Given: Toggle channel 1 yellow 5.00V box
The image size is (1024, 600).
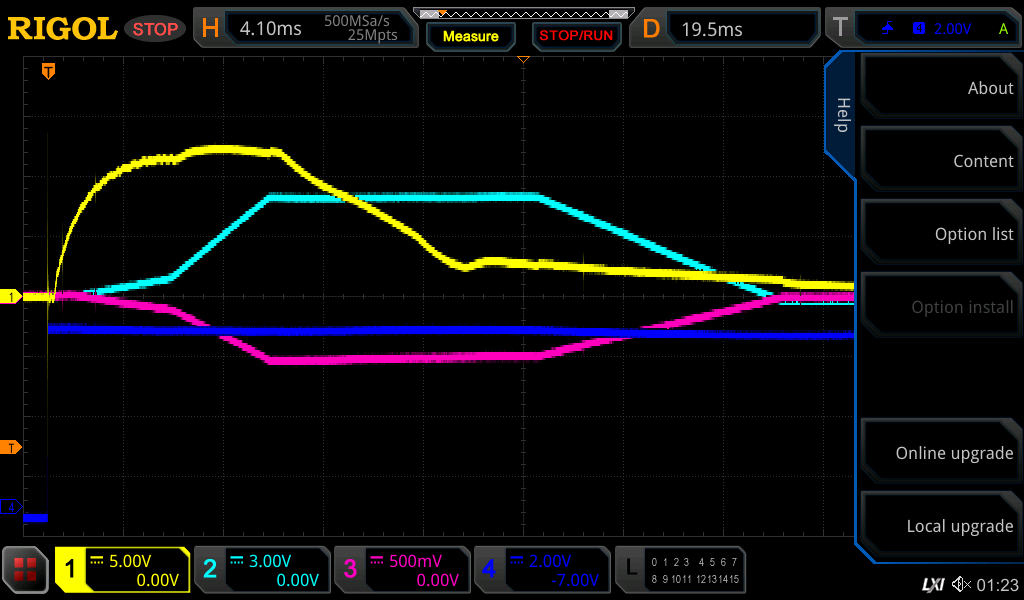Looking at the screenshot, I should point(122,570).
